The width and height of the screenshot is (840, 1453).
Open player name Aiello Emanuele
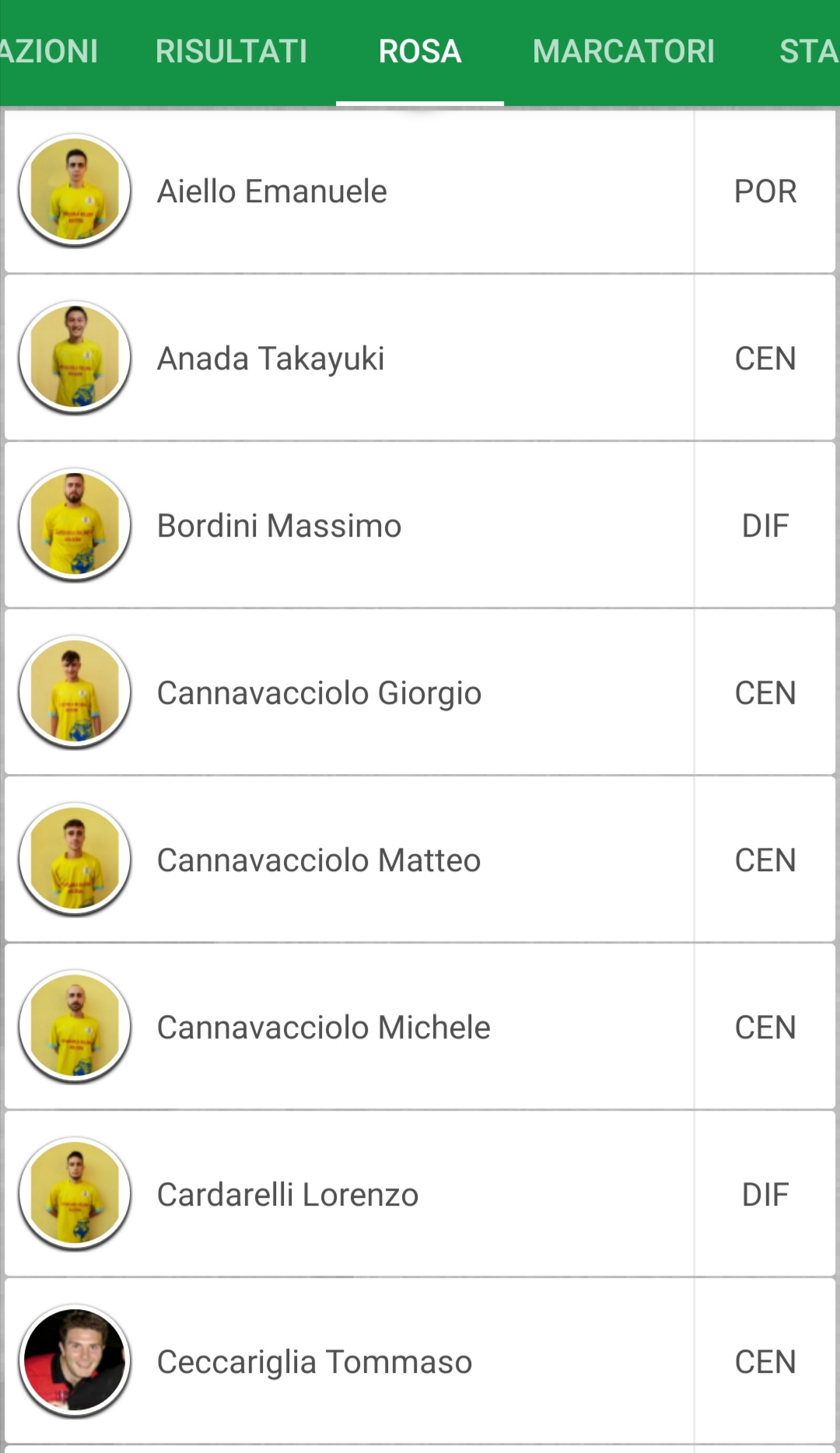[272, 191]
